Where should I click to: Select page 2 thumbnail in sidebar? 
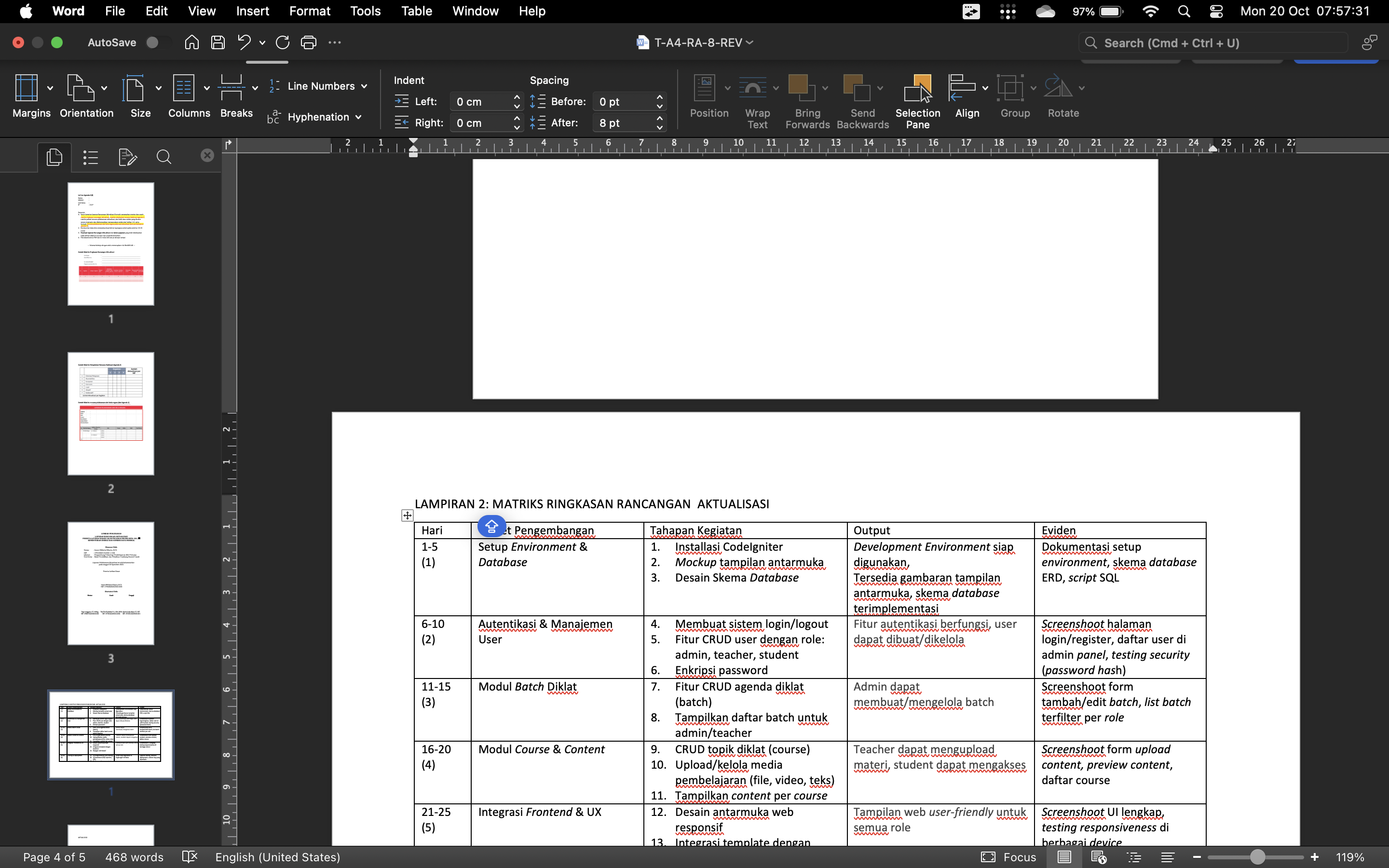(x=111, y=413)
